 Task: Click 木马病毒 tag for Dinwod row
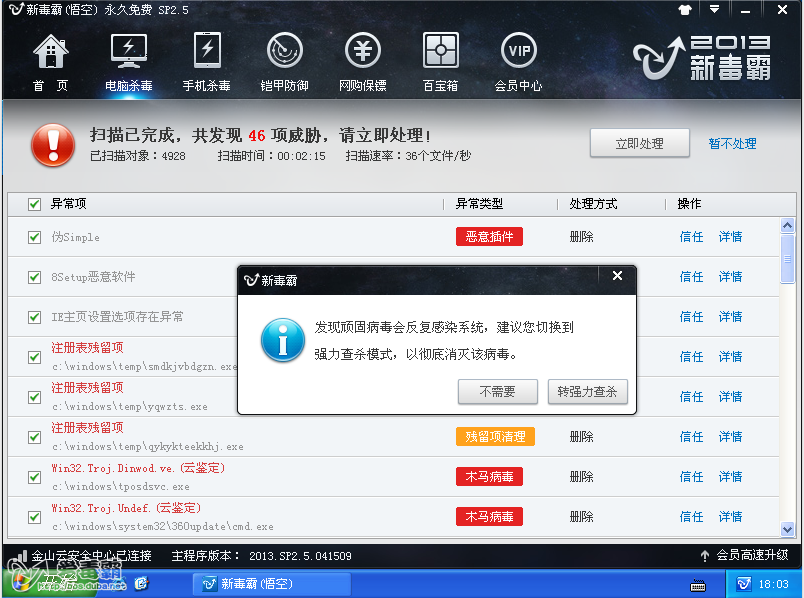489,476
